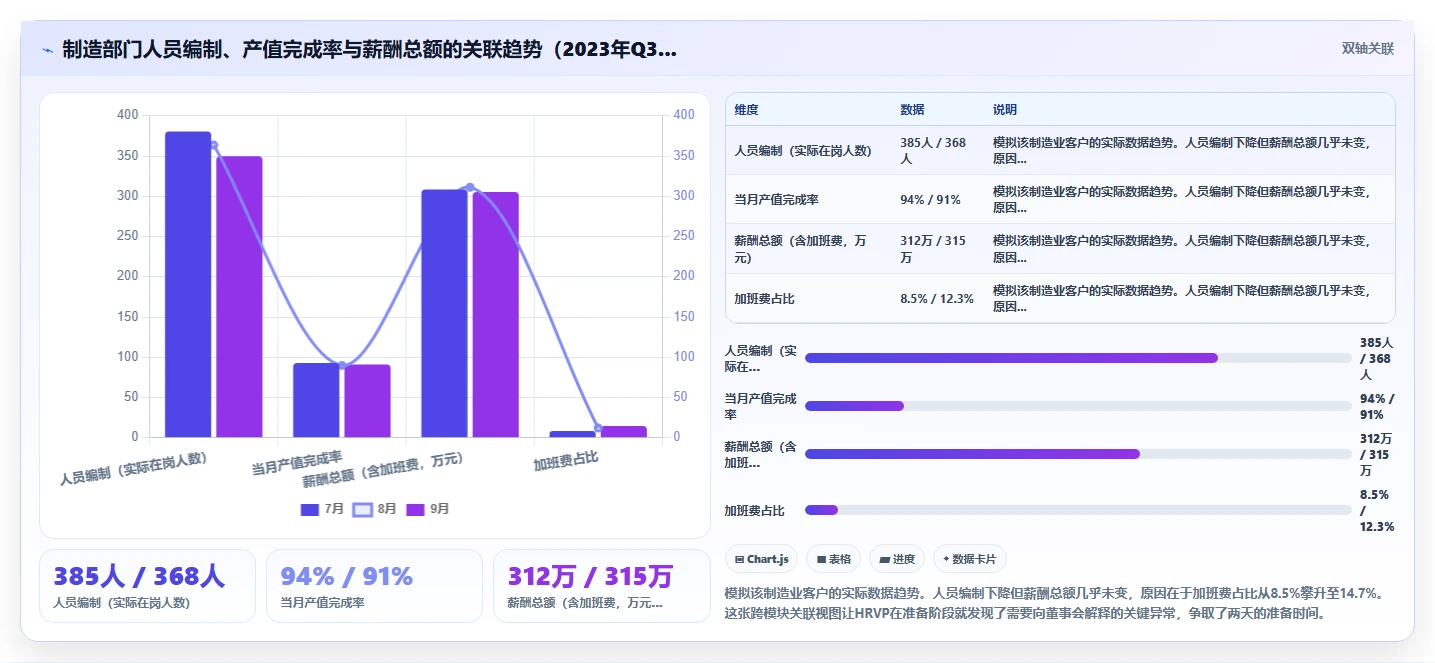The image size is (1435, 663).
Task: Select the 薪酬总额(含加班费,万元) table cell
Action: (808, 249)
